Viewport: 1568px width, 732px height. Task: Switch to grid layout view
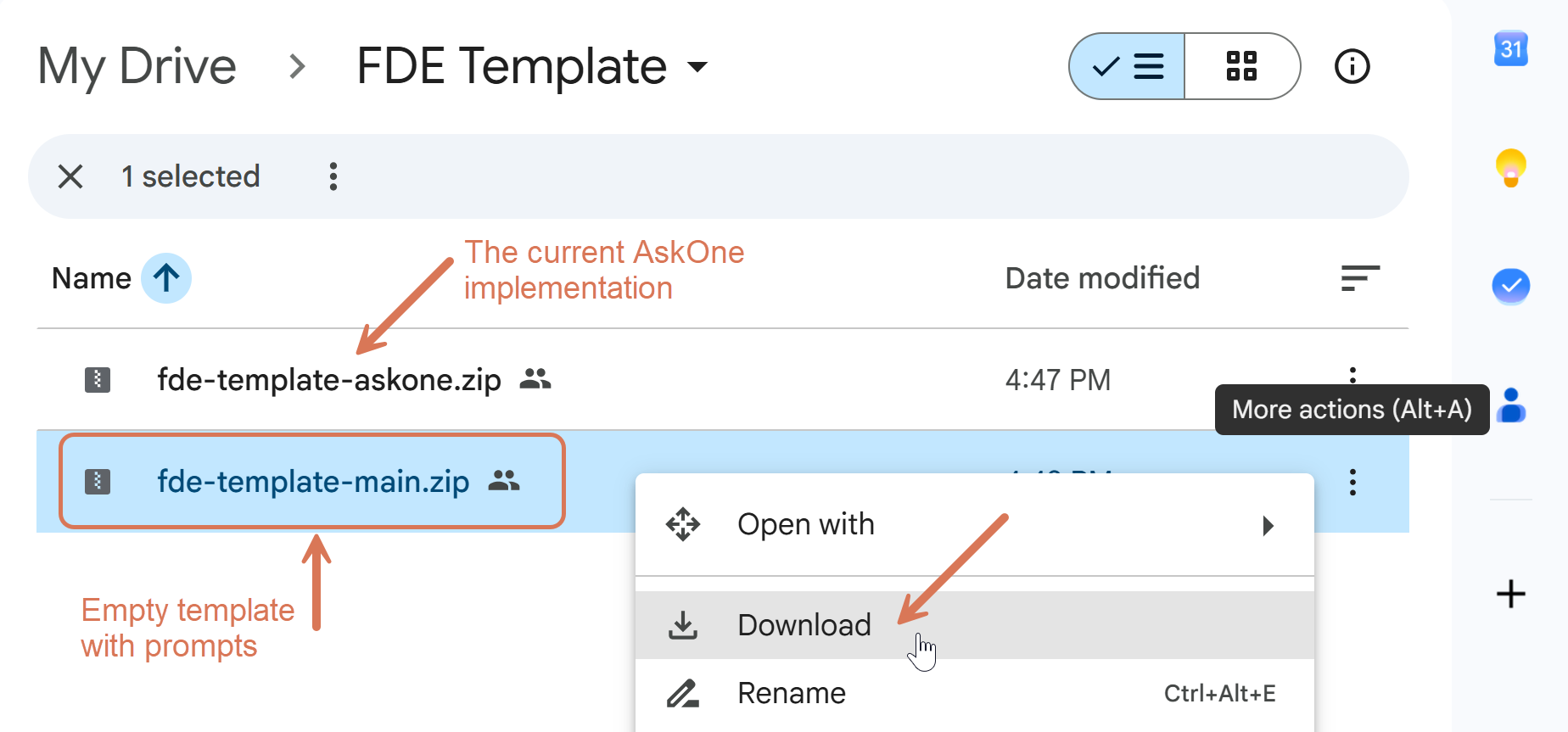(1242, 66)
